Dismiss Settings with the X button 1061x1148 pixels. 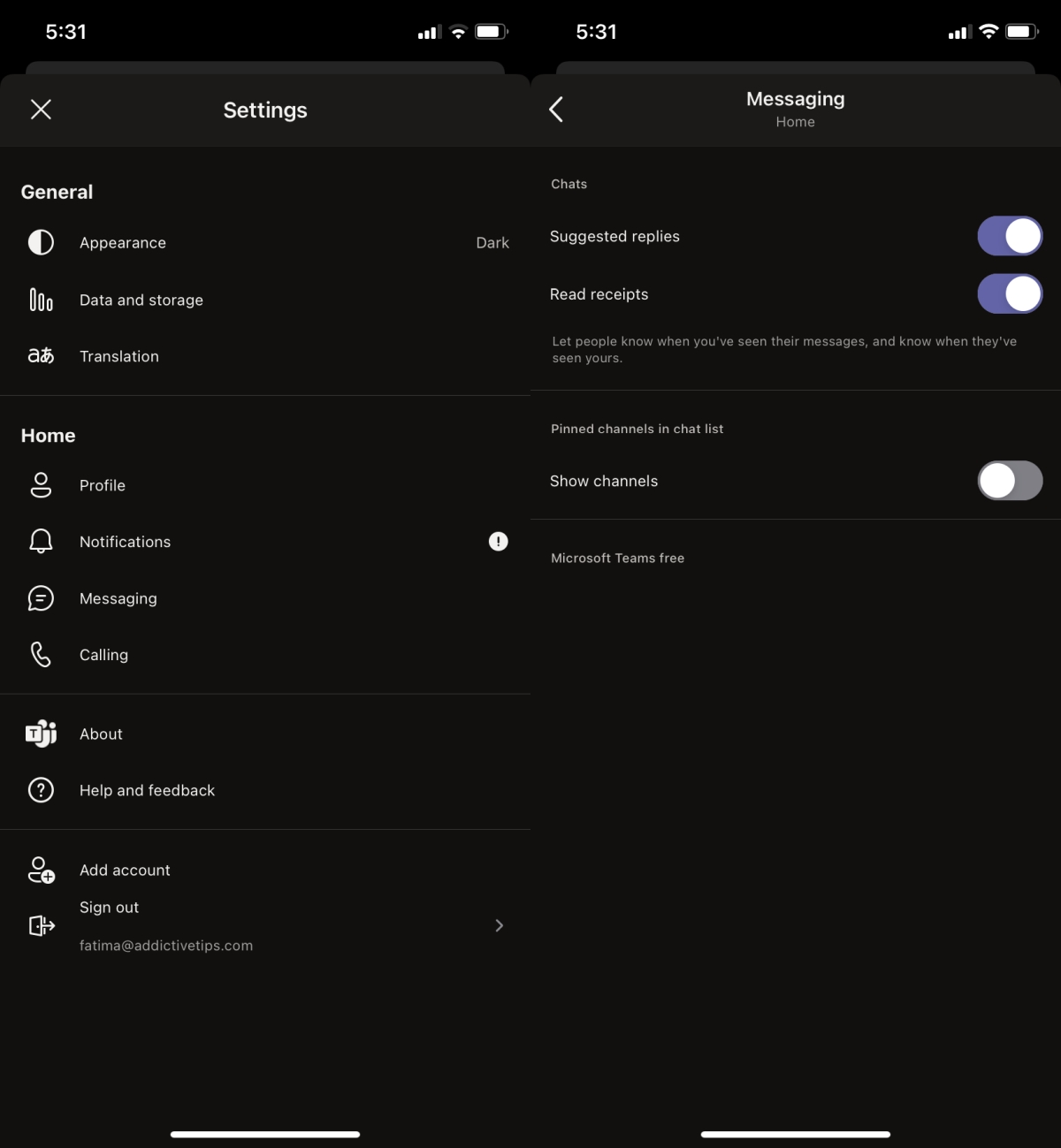click(41, 109)
